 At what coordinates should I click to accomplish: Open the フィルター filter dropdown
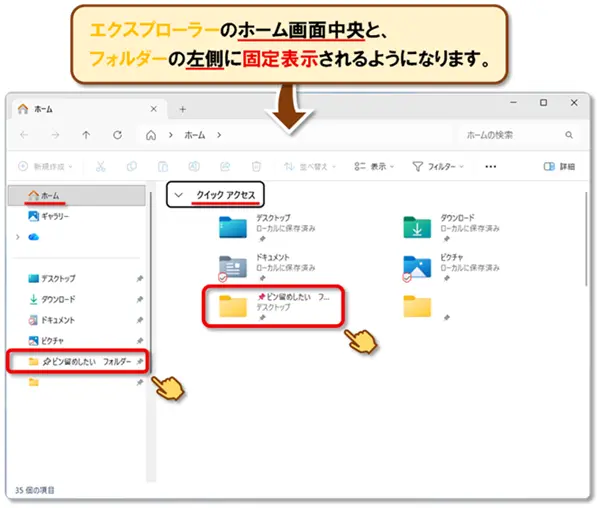[x=438, y=166]
